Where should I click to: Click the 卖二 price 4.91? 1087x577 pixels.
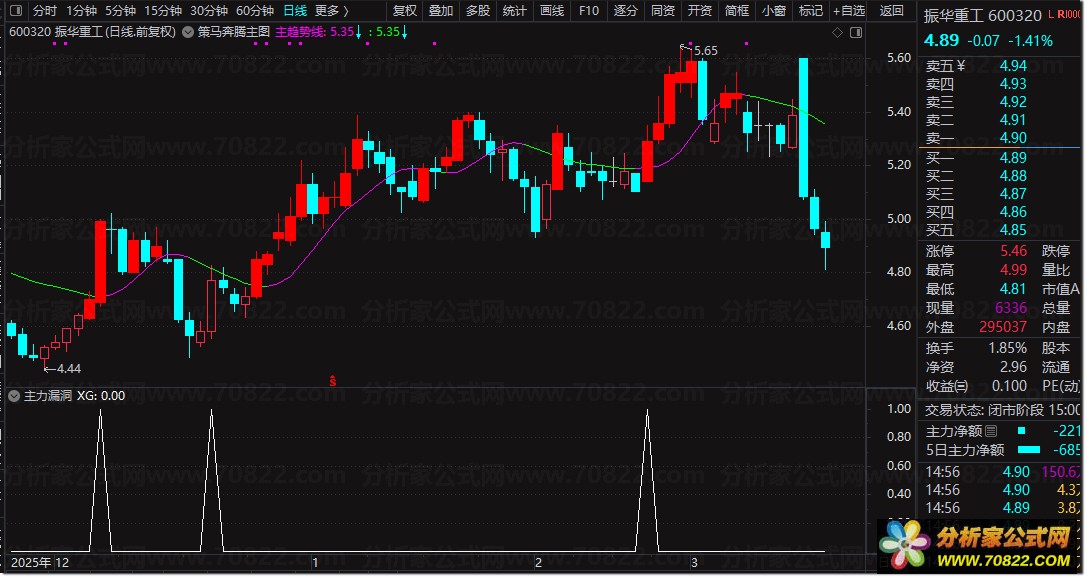(1013, 120)
